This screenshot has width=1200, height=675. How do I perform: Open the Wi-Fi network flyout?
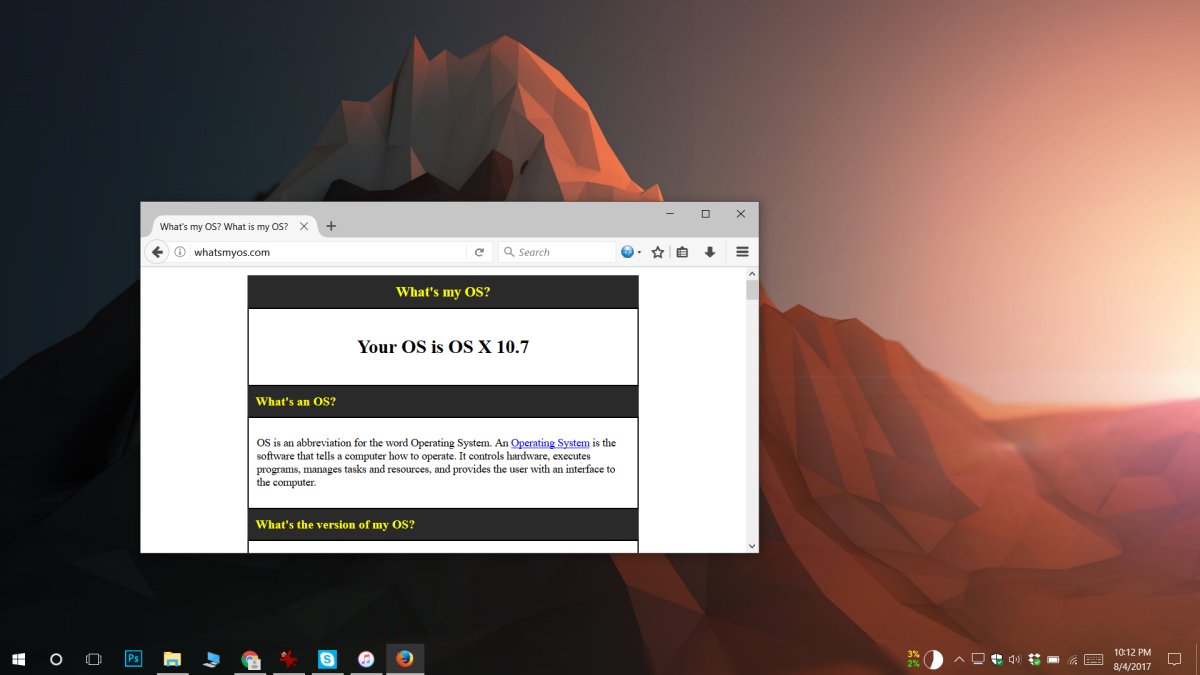point(1072,659)
